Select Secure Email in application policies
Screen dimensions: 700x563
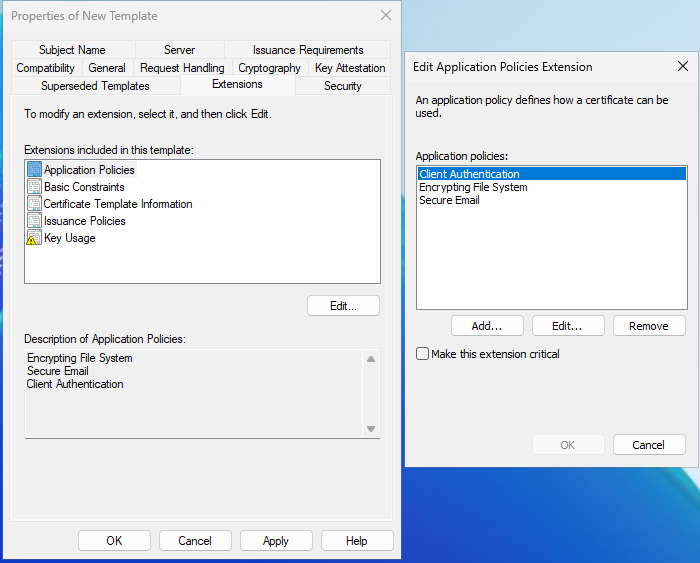pos(449,200)
